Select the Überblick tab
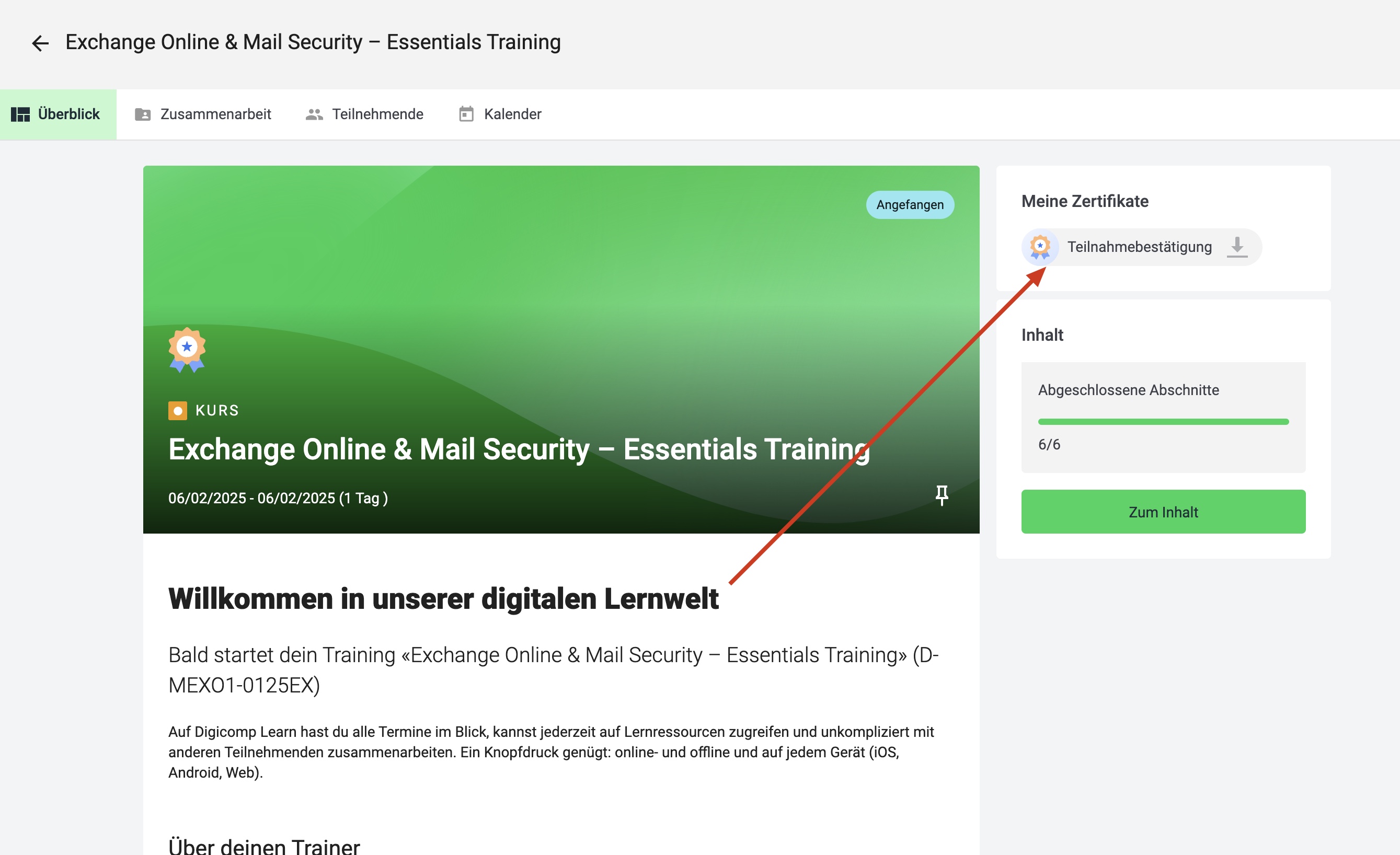The height and width of the screenshot is (855, 1400). [x=58, y=114]
